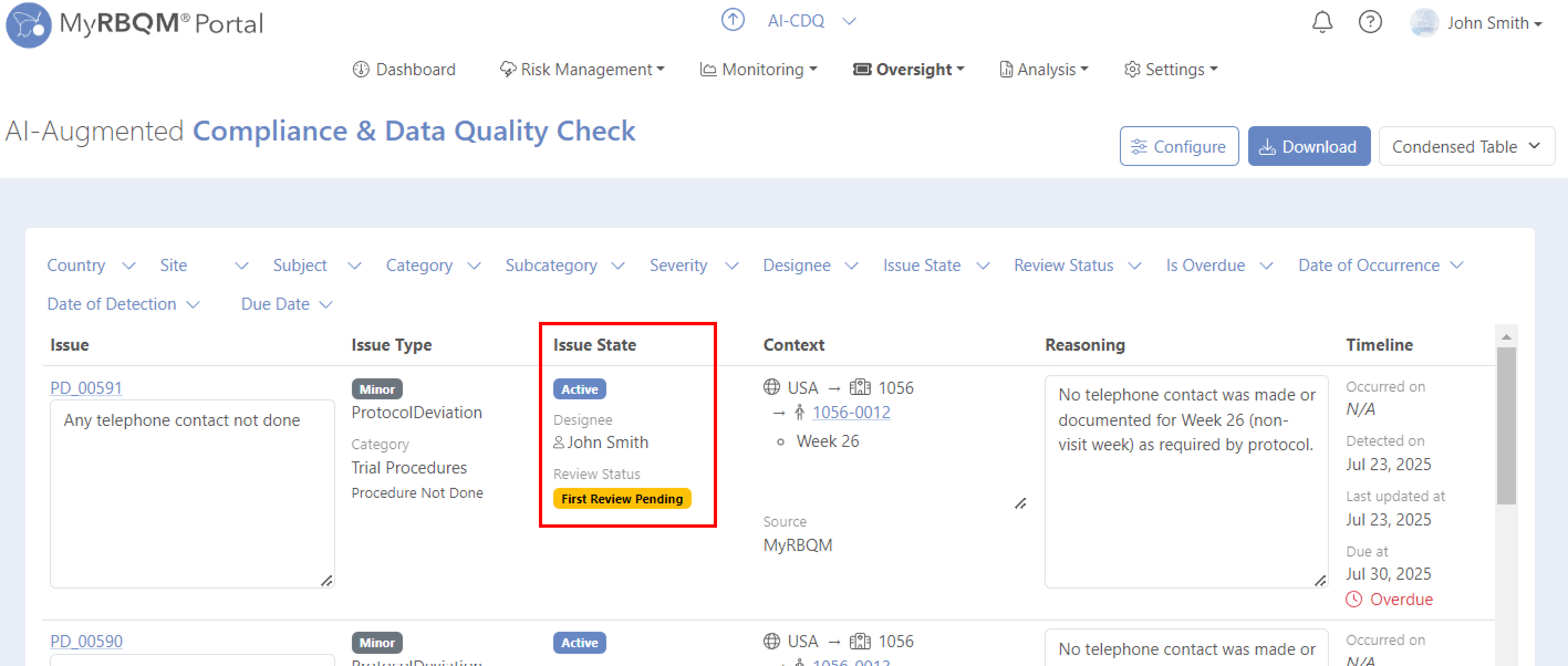The image size is (1568, 666).
Task: Click John Smith's profile avatar
Action: tap(1424, 23)
